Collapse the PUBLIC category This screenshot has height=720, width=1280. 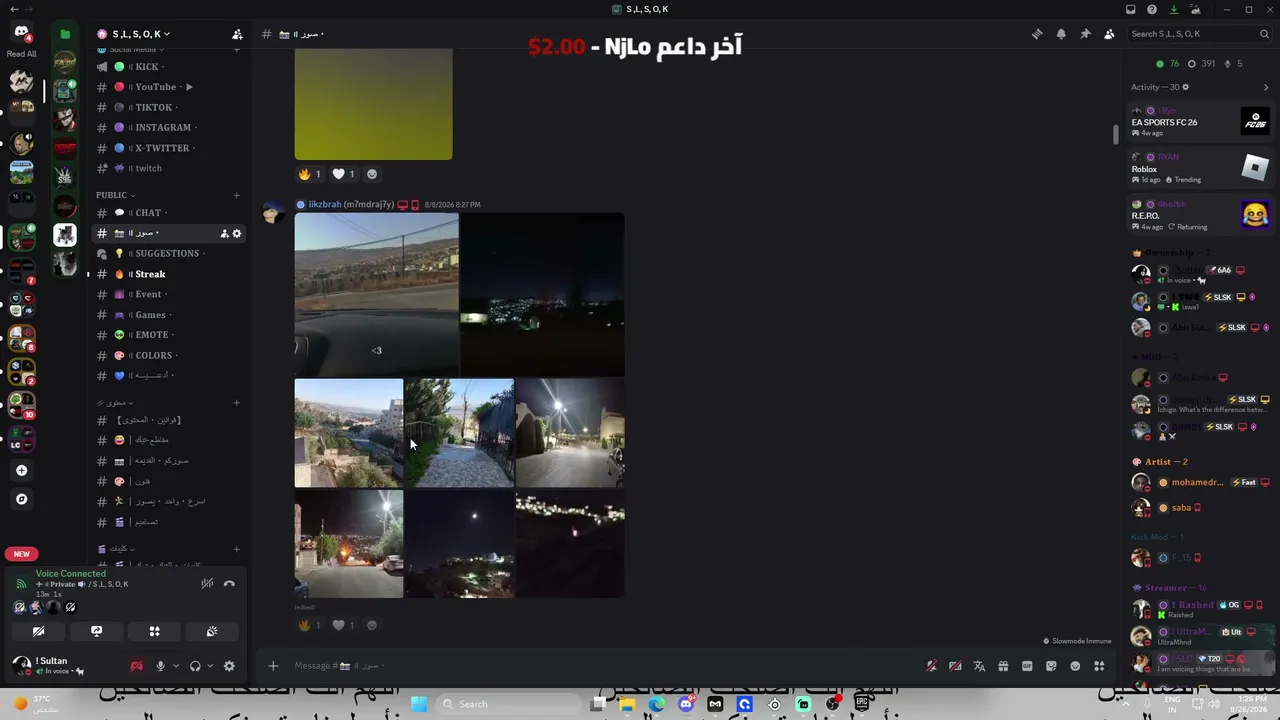(x=115, y=195)
